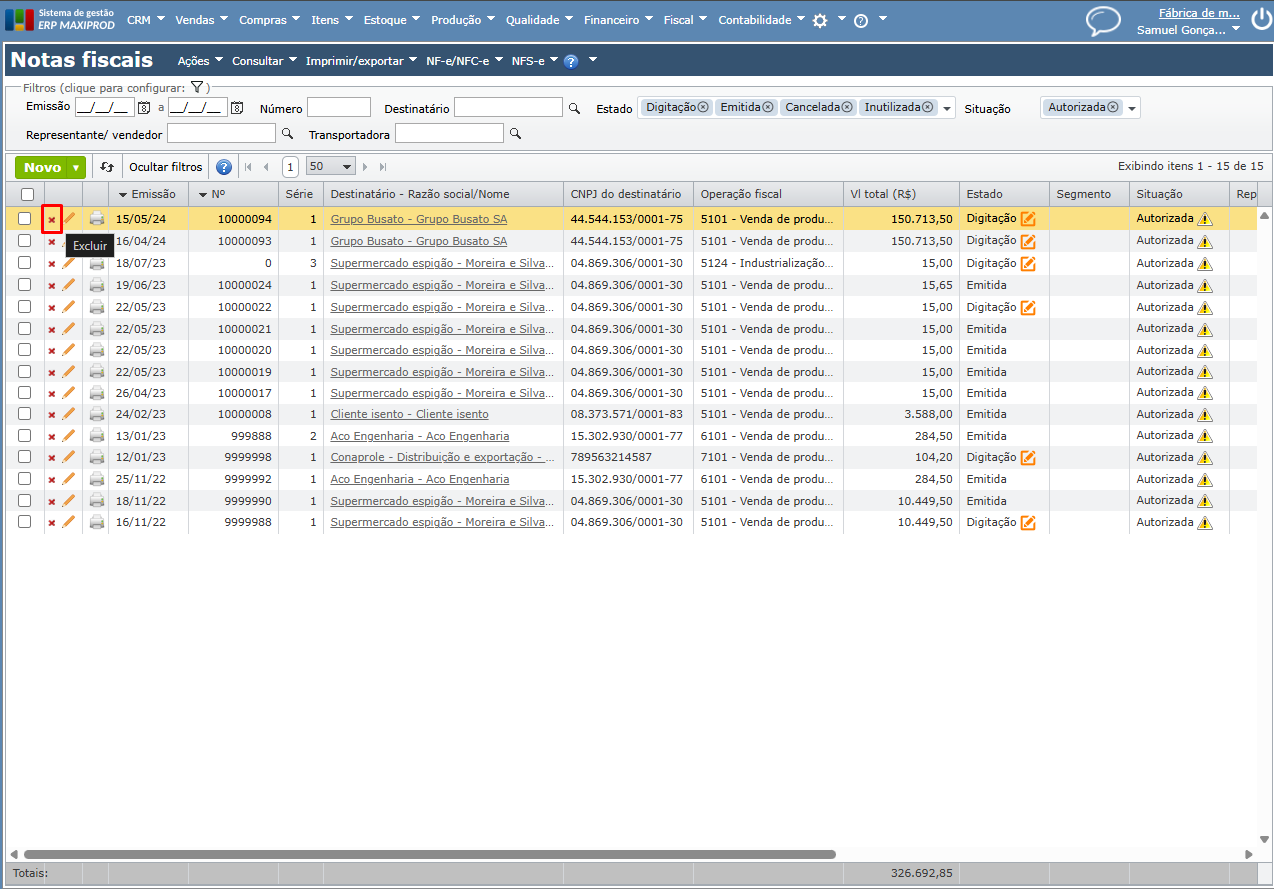Open the Imprimir/exportar dropdown menu

(362, 61)
